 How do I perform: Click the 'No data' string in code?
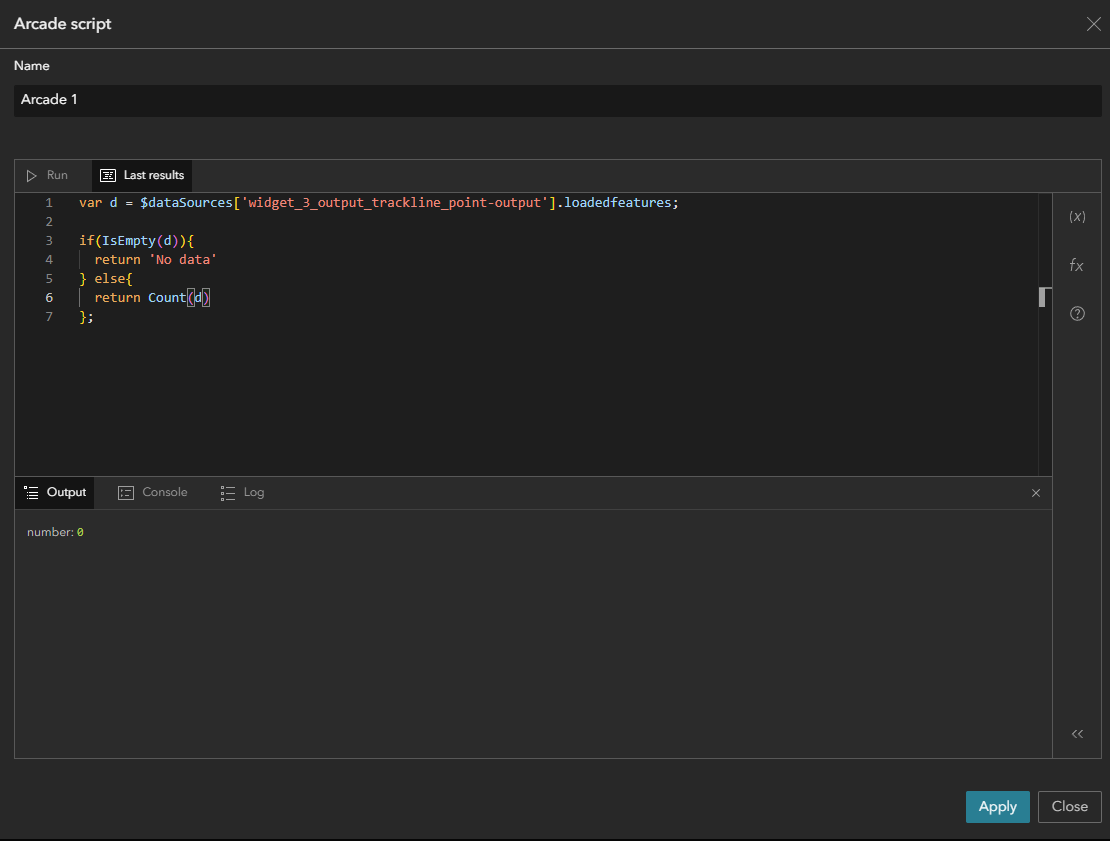[183, 259]
